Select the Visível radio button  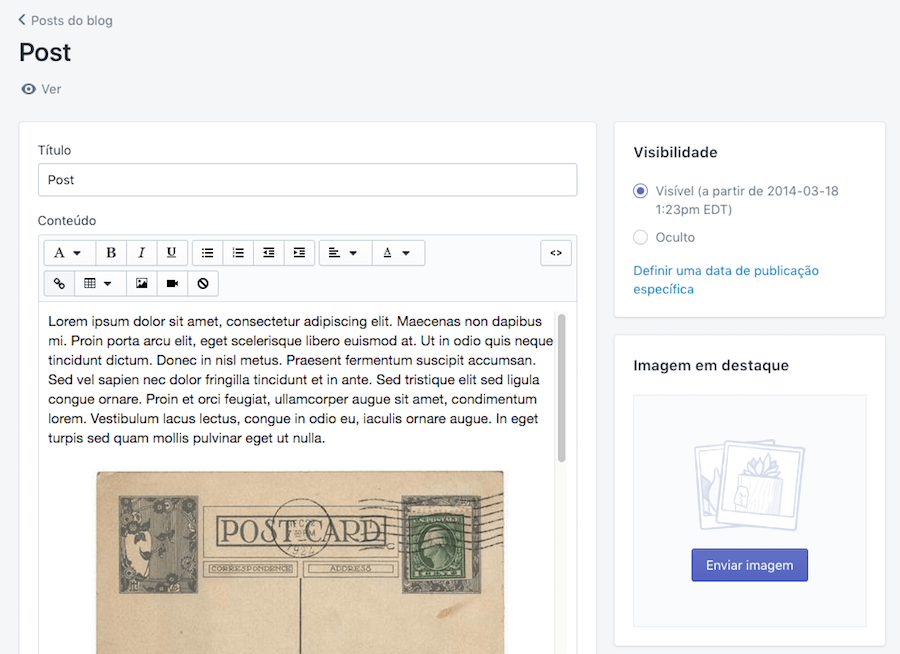tap(641, 191)
